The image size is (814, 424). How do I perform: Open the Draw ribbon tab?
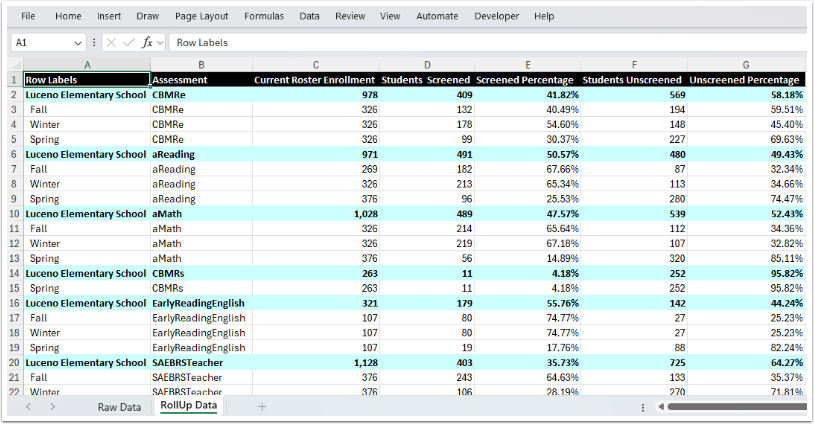tap(147, 16)
